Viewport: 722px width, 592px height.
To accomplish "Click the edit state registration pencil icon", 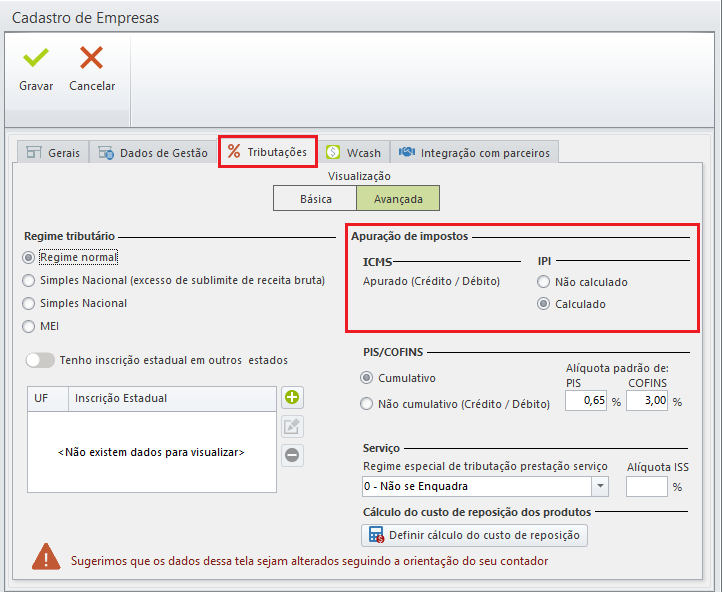I will (292, 426).
